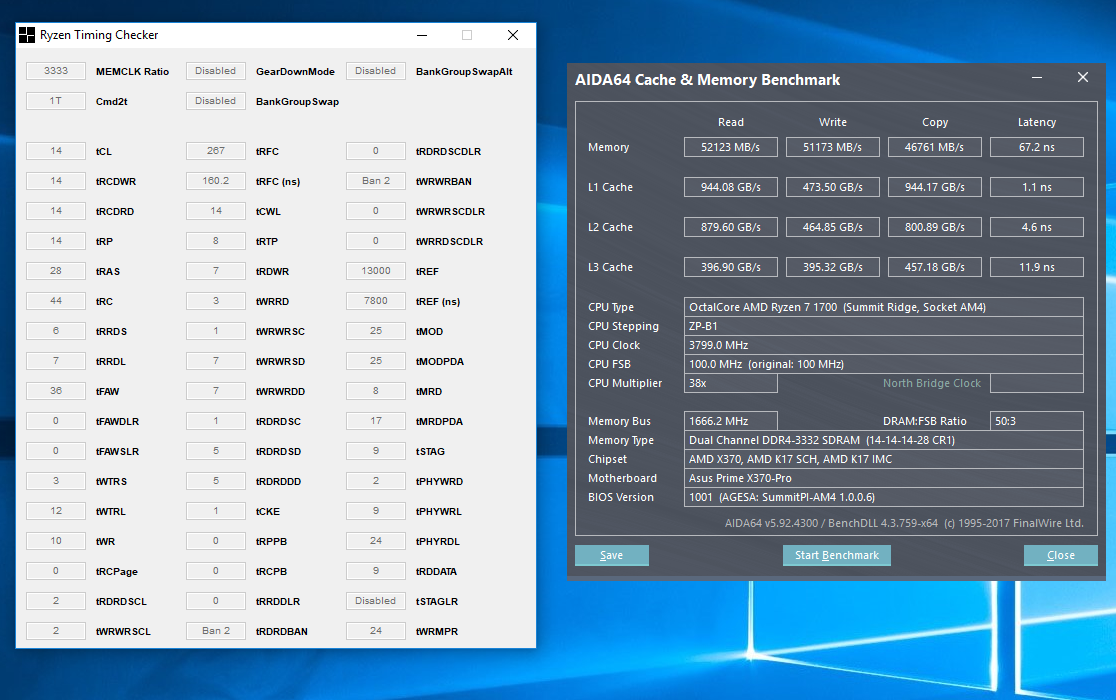
Task: Click Start Benchmark button
Action: point(836,555)
